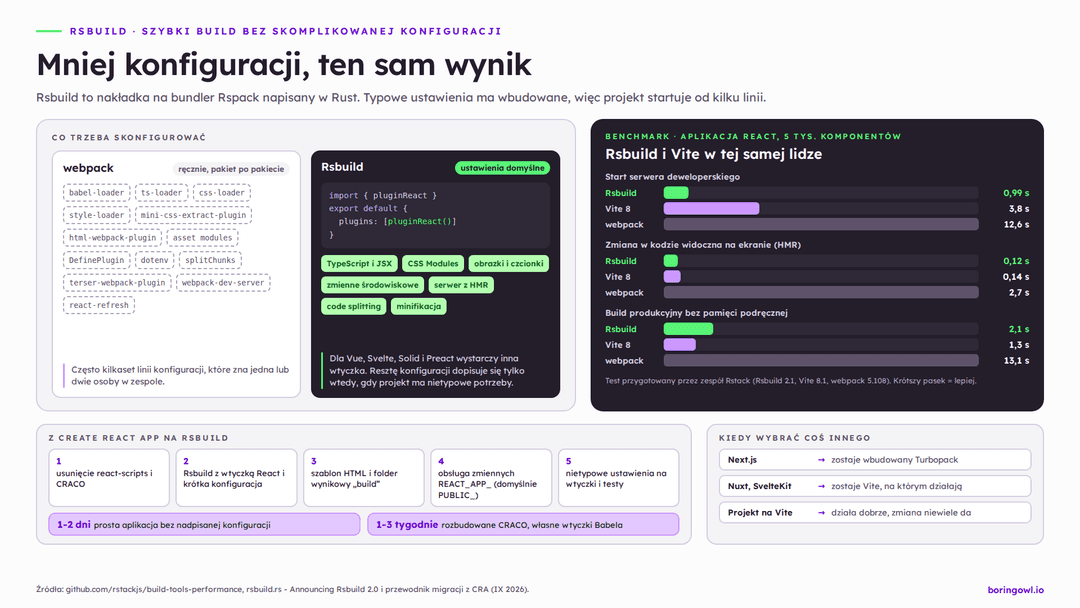The width and height of the screenshot is (1080, 608).
Task: Click the splitChunks chip
Action: click(x=210, y=260)
